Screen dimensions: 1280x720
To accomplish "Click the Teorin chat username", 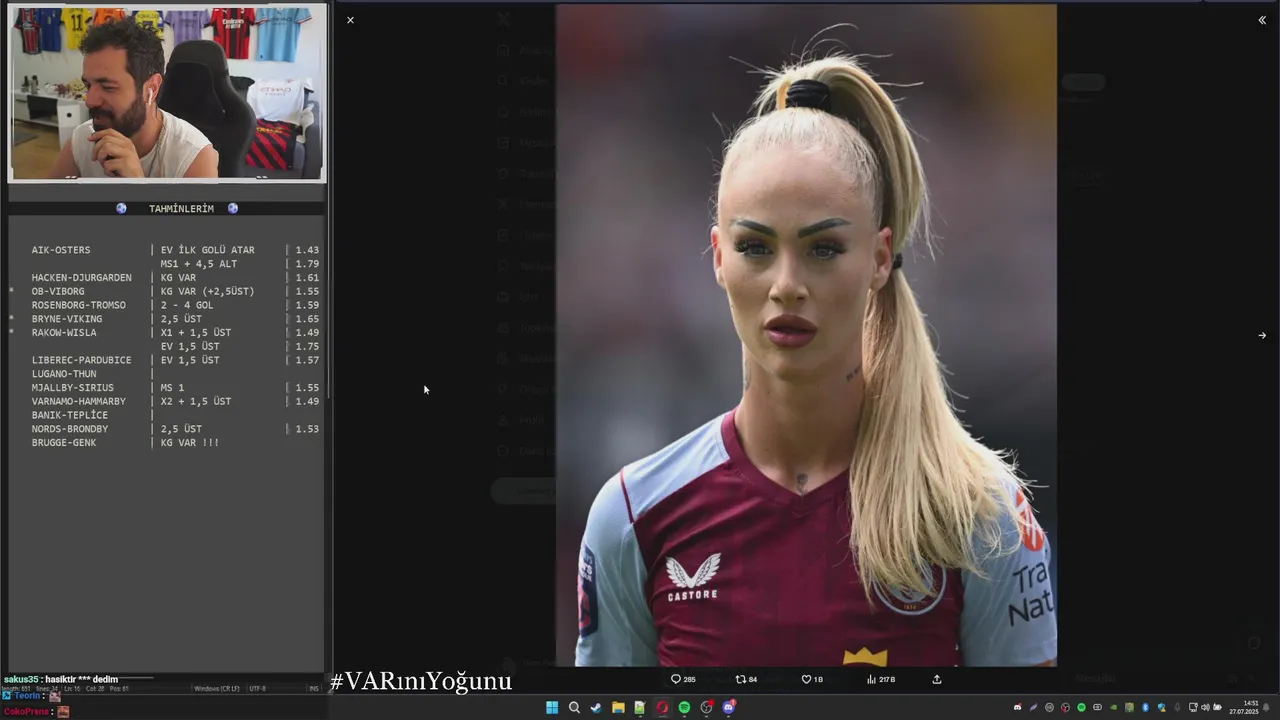I will (27, 696).
